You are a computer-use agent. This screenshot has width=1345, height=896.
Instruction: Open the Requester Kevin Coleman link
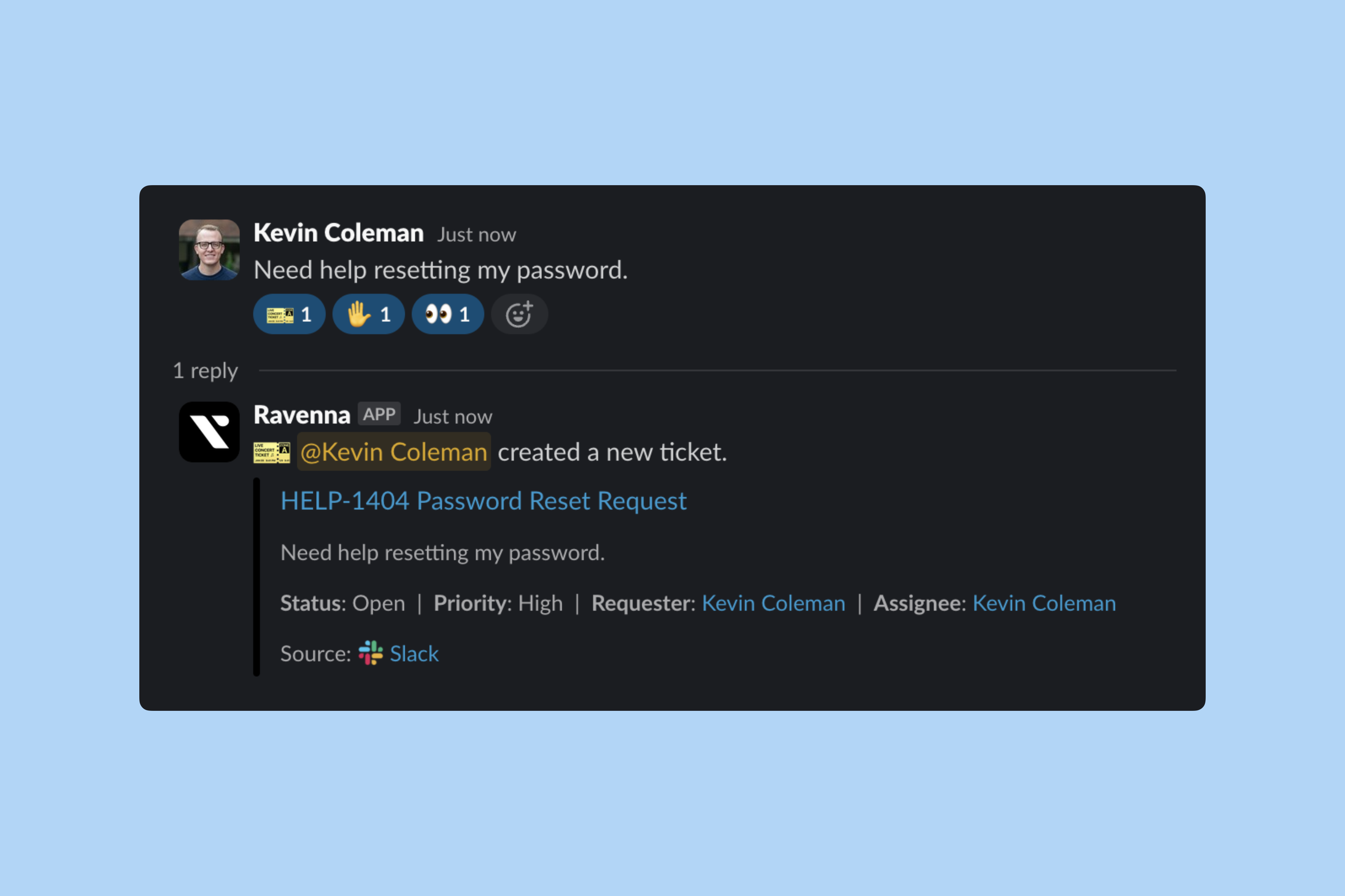[774, 603]
